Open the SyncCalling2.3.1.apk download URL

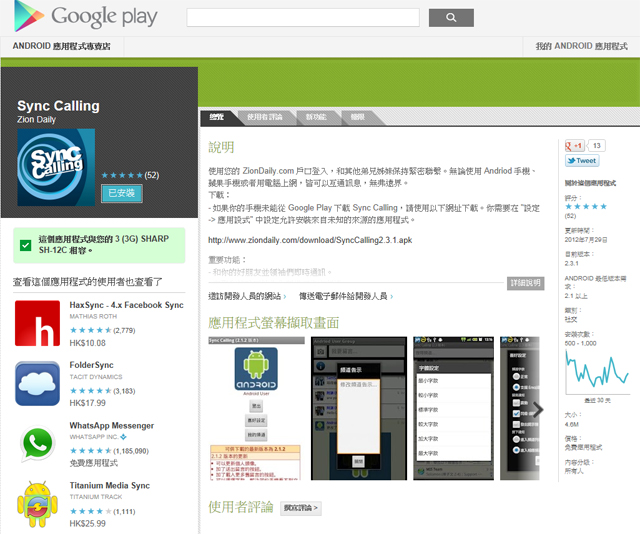pyautogui.click(x=310, y=240)
